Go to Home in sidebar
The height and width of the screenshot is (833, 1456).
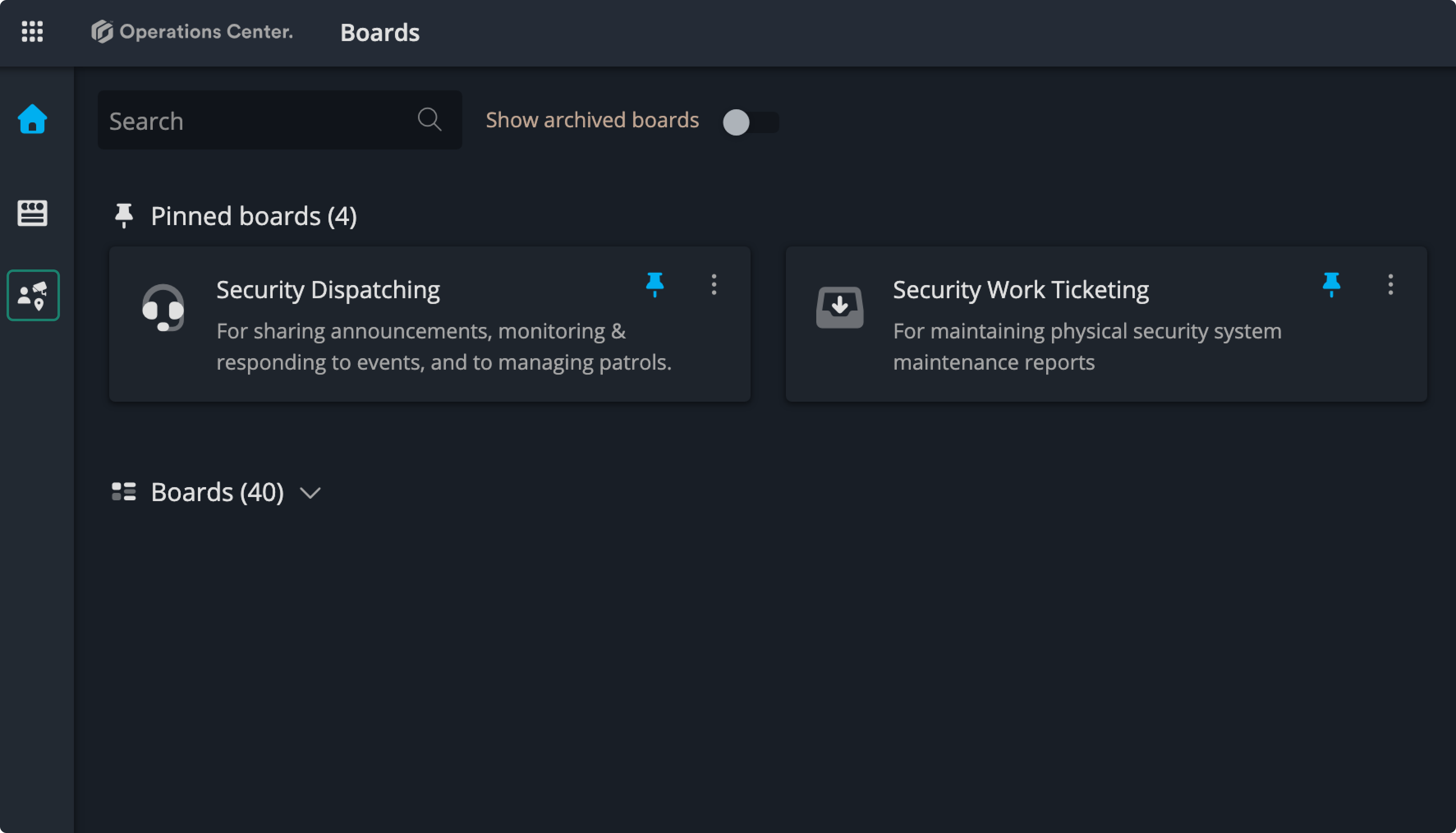32,119
